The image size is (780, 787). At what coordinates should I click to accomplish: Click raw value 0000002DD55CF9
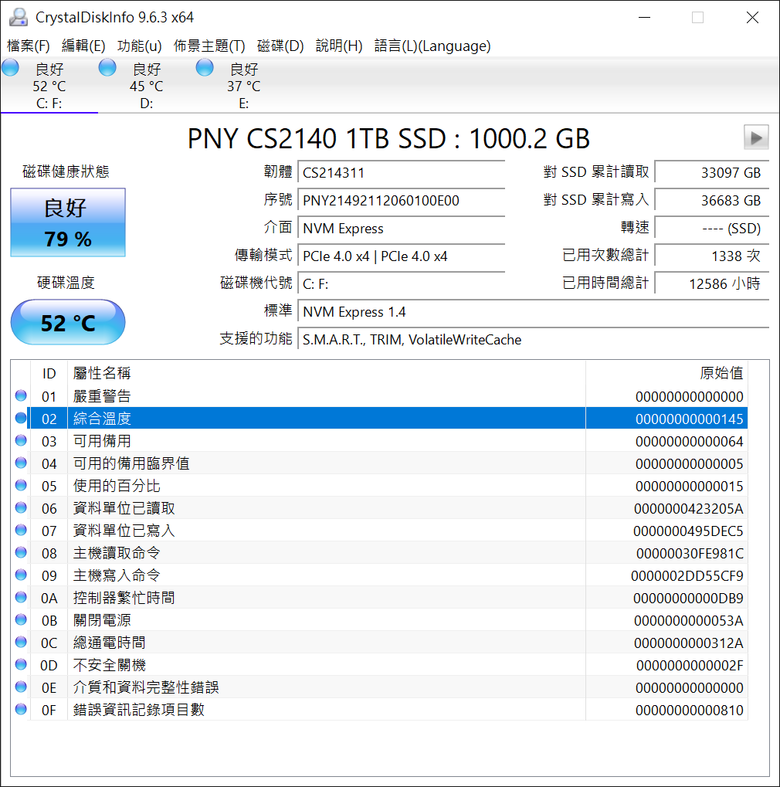[x=687, y=576]
